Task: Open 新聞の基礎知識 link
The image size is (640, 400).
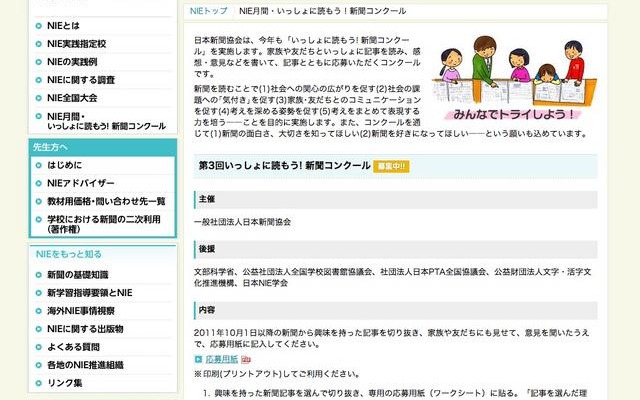Action: pyautogui.click(x=78, y=275)
